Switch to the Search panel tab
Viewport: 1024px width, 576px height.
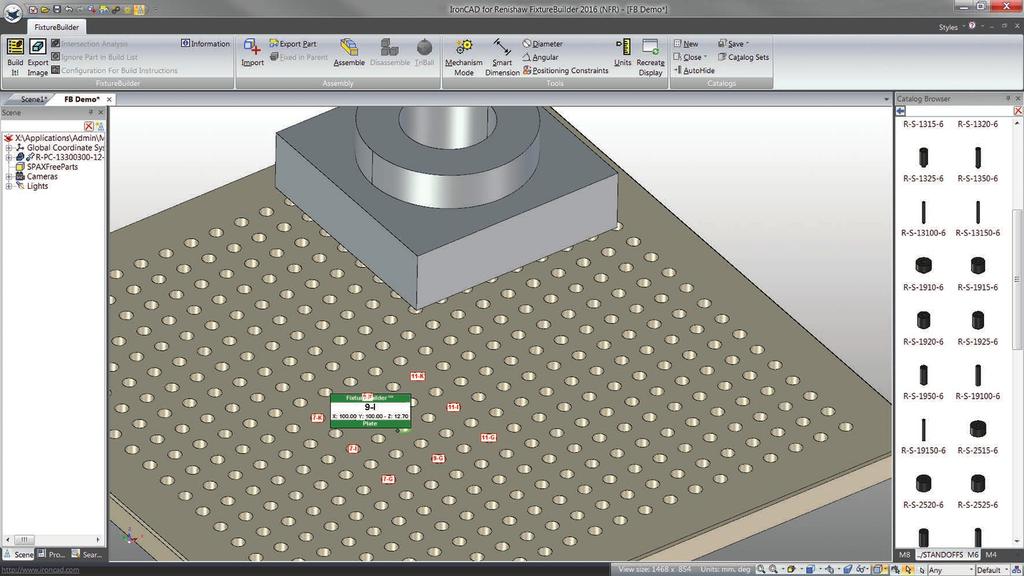pyautogui.click(x=87, y=554)
